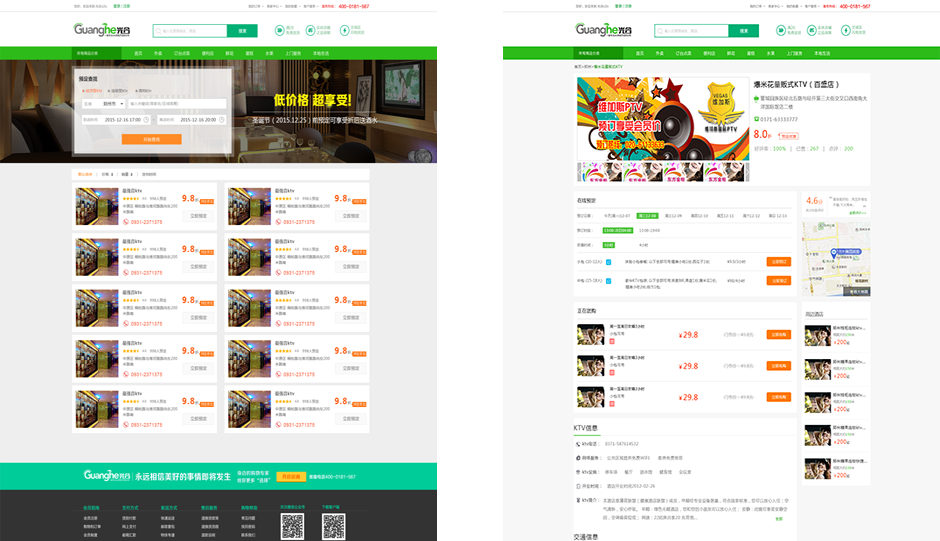The width and height of the screenshot is (940, 541).
Task: Expand the 所有商品分类 menu on the left page
Action: (96, 53)
